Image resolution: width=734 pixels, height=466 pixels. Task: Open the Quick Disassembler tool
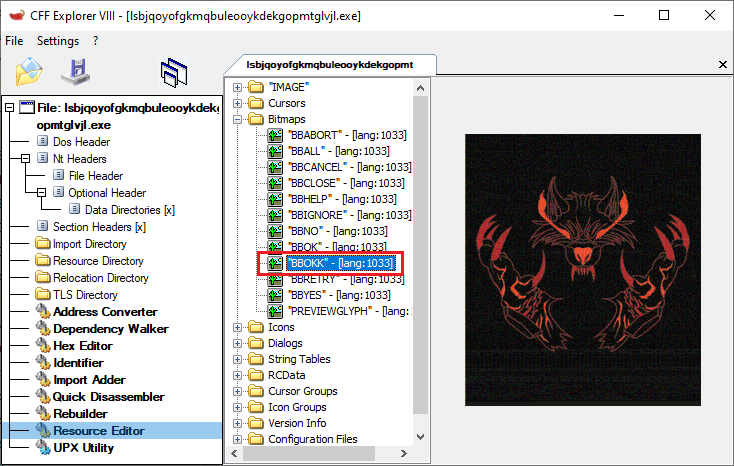click(x=108, y=396)
